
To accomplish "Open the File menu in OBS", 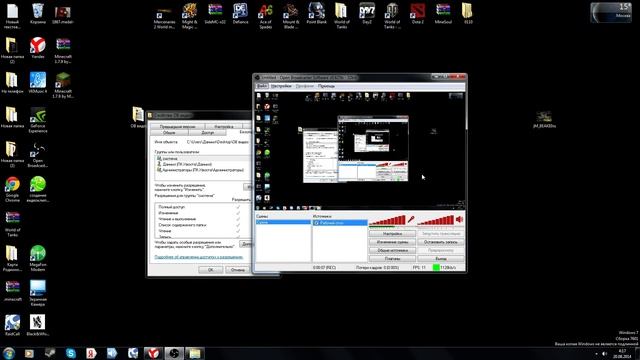I will (x=262, y=86).
